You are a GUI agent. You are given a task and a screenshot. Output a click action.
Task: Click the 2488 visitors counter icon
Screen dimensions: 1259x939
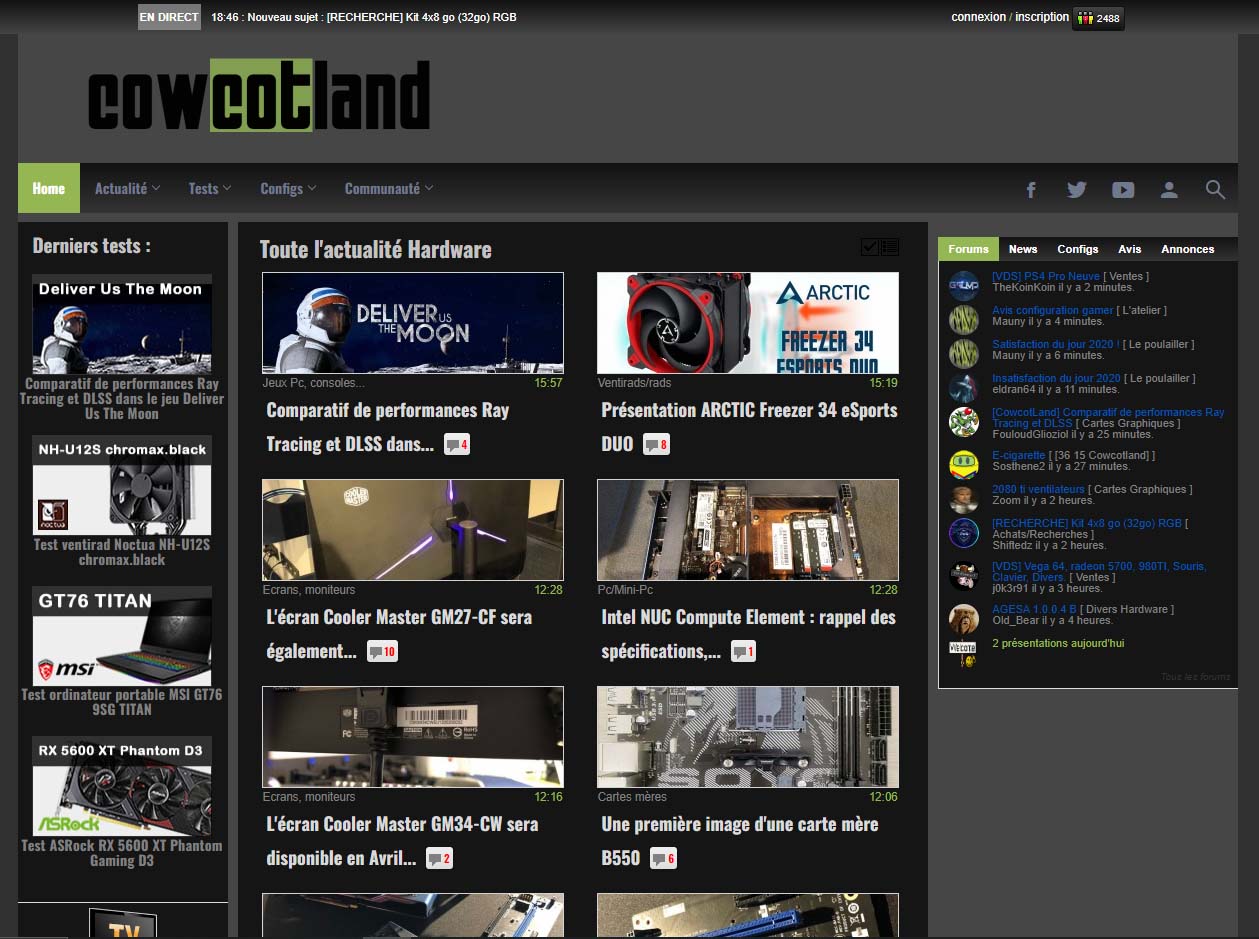[1098, 18]
